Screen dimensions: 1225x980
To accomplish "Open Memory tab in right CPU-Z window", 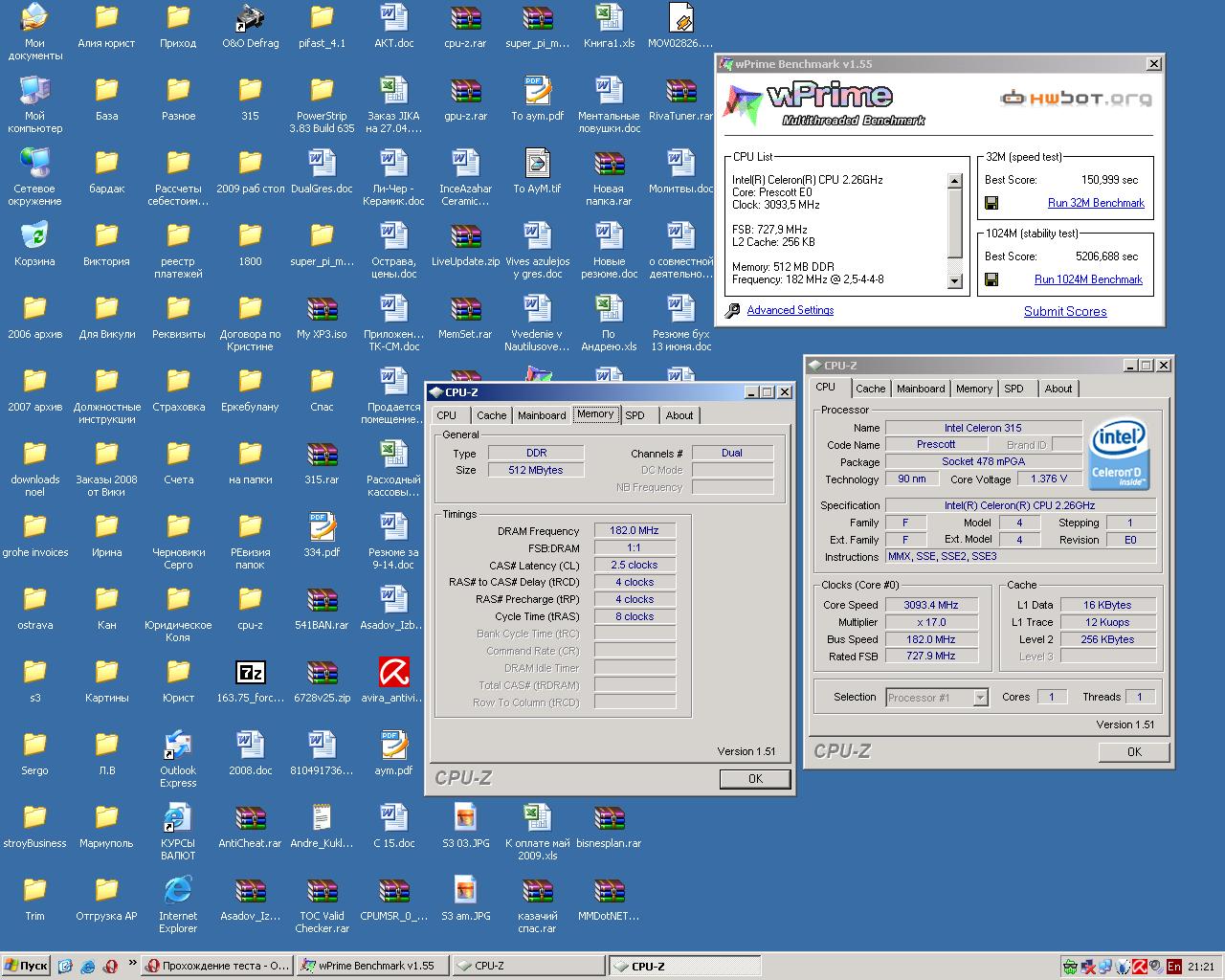I will pos(974,389).
